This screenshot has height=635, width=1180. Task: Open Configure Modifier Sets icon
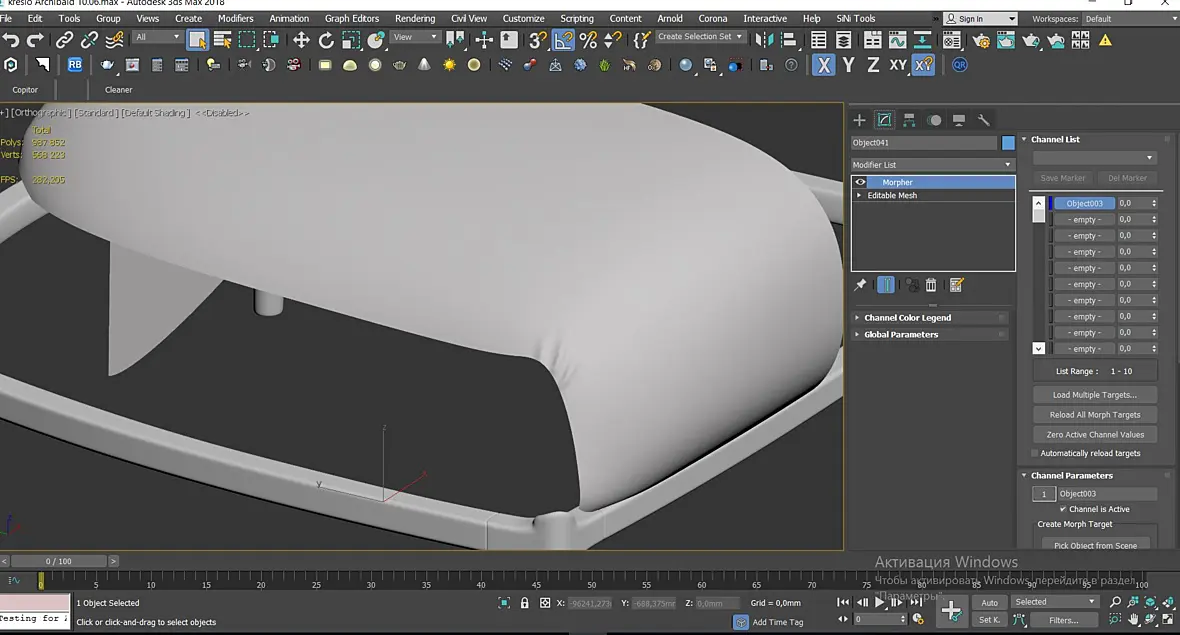956,284
